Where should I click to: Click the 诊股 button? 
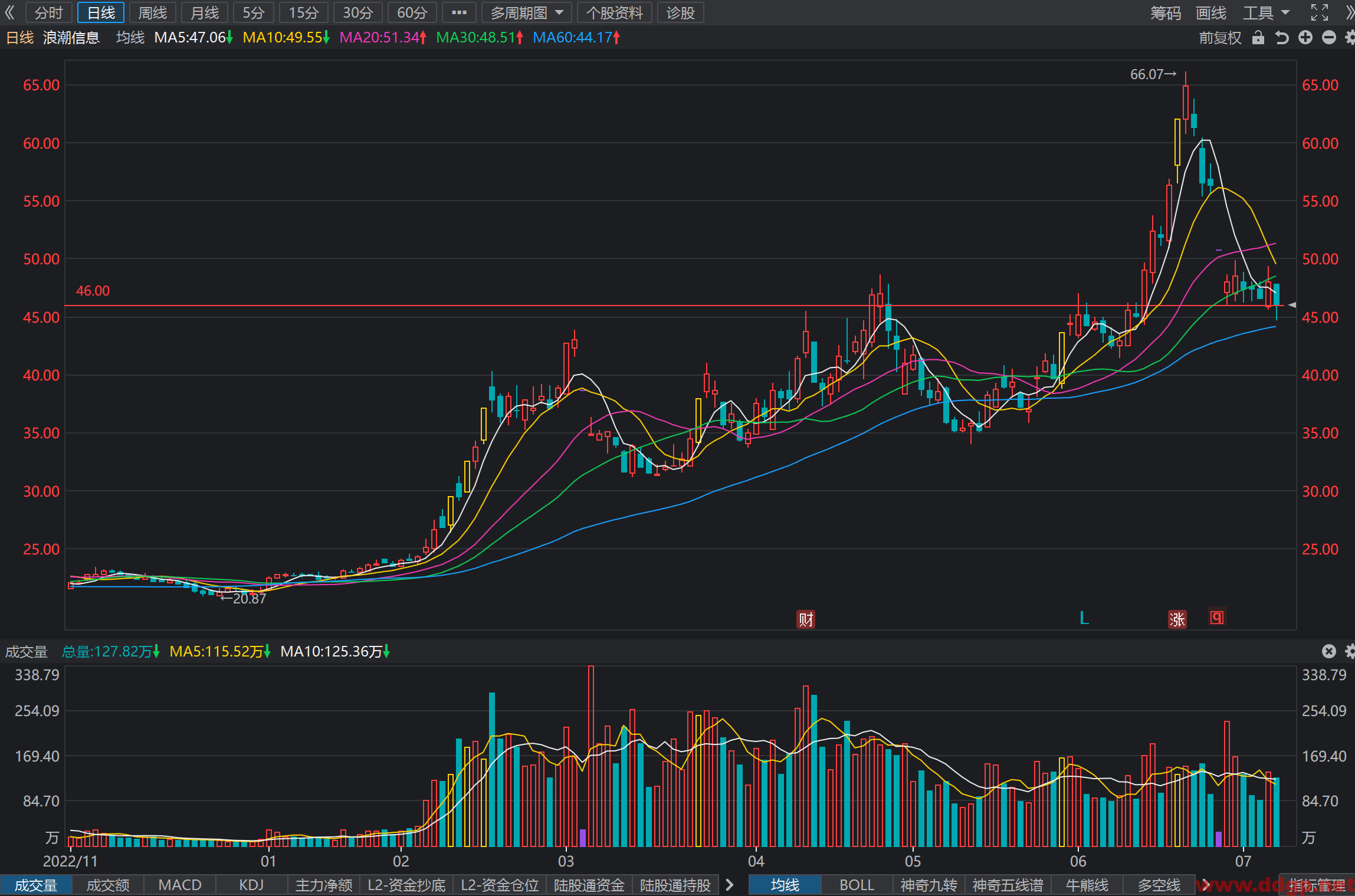point(681,12)
